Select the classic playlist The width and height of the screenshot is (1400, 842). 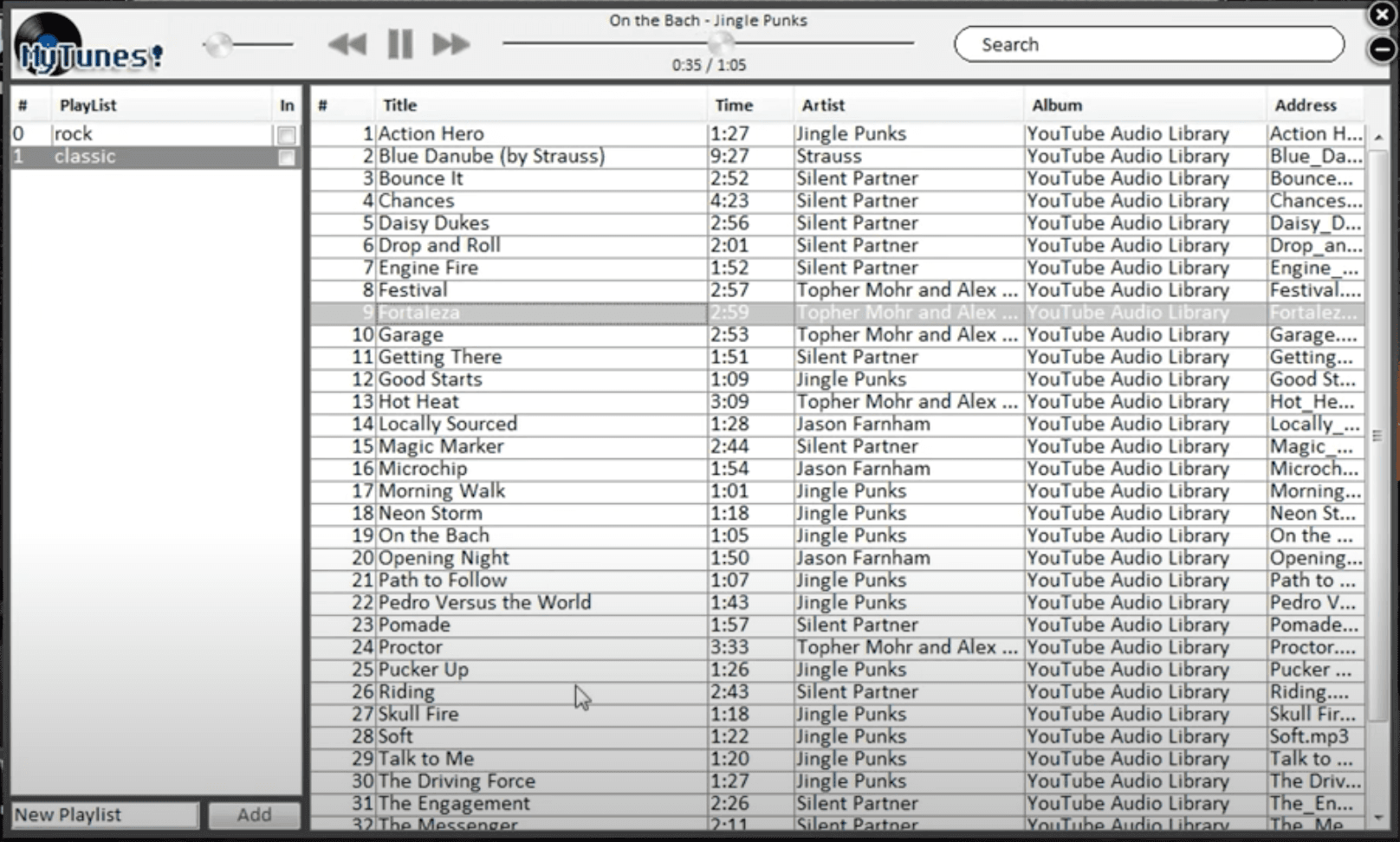pyautogui.click(x=130, y=157)
